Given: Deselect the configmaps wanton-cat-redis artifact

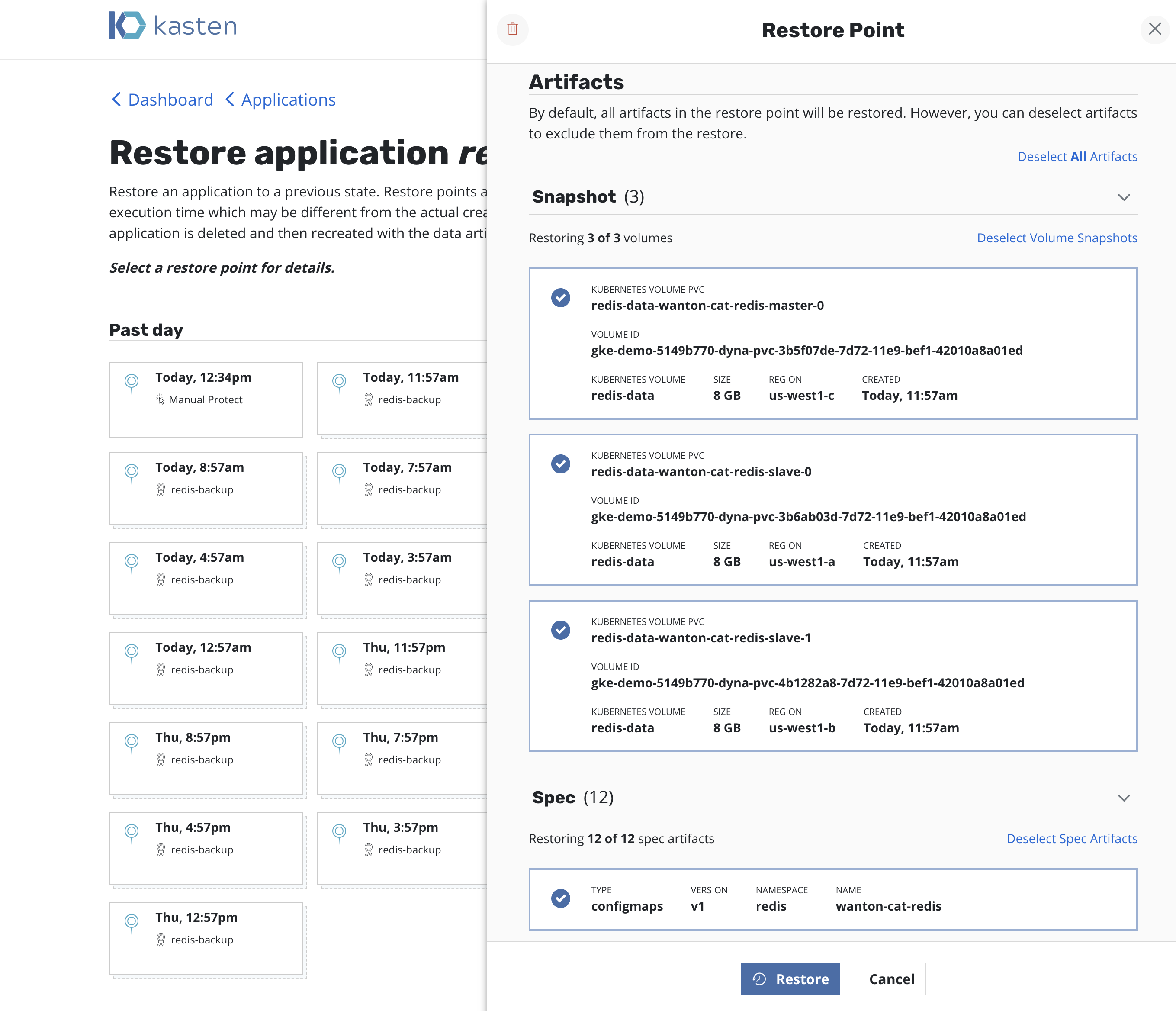Looking at the screenshot, I should [560, 898].
